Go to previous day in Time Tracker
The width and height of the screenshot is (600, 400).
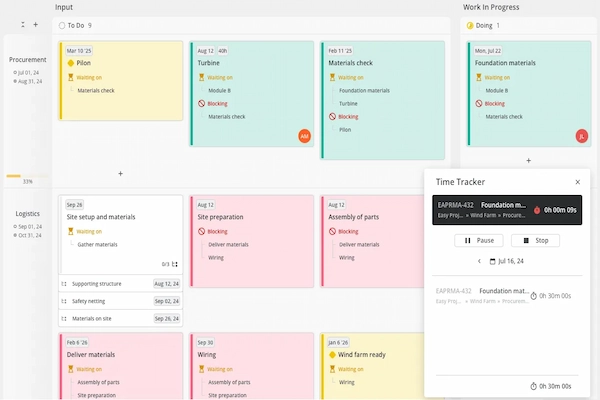(479, 261)
